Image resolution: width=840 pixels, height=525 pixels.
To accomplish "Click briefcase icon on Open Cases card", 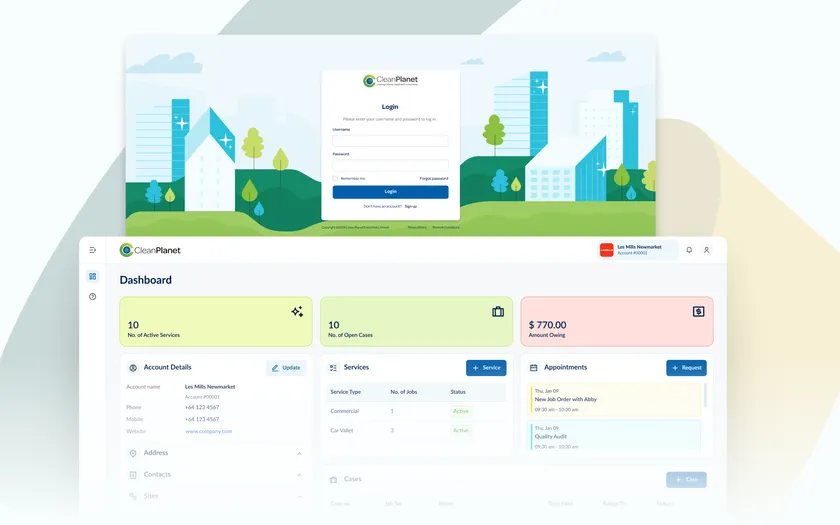I will [x=498, y=312].
